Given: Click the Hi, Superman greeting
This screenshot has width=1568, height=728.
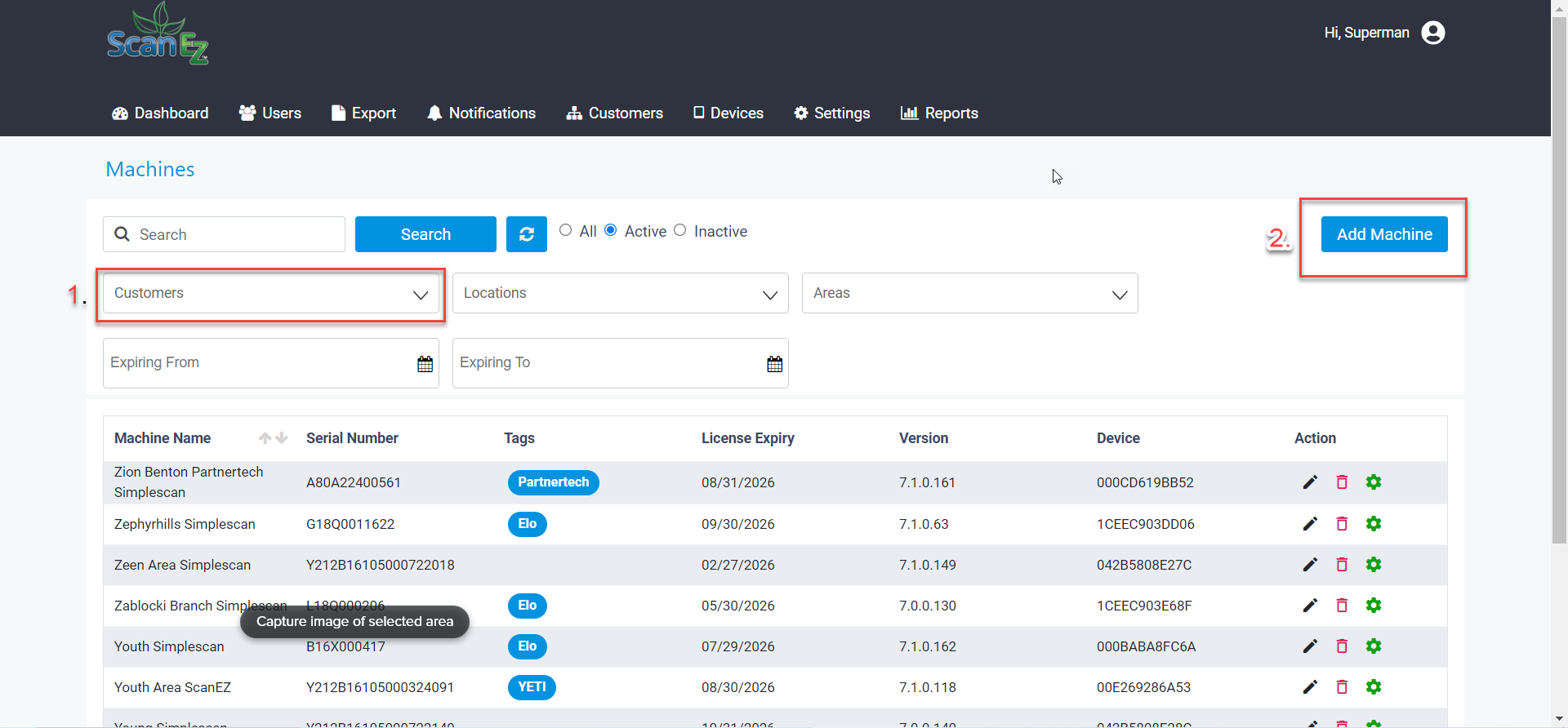Looking at the screenshot, I should pyautogui.click(x=1367, y=33).
